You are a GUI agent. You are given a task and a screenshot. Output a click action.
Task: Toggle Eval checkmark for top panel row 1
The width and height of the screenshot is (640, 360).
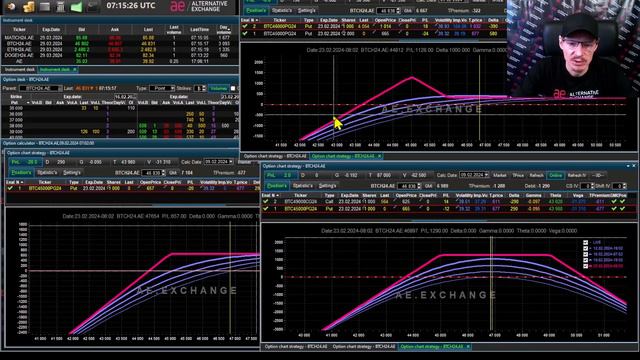click(245, 33)
